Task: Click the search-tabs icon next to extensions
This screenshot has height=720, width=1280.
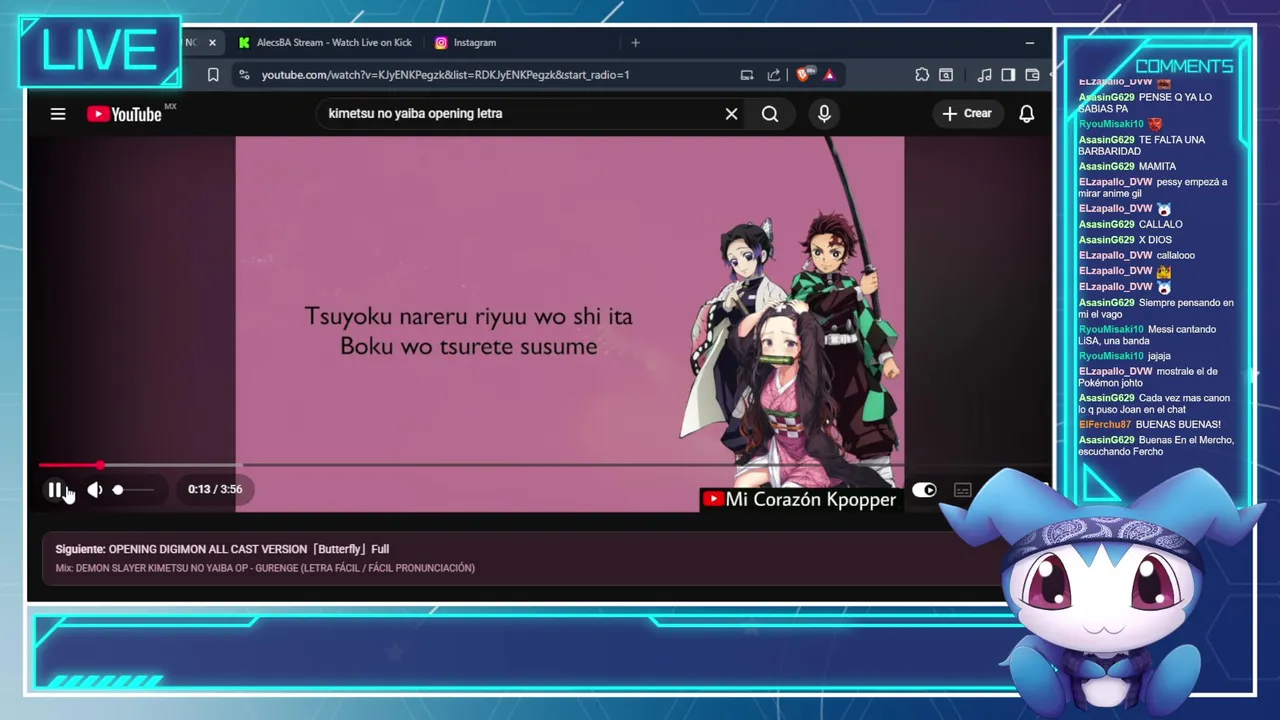Action: [946, 75]
